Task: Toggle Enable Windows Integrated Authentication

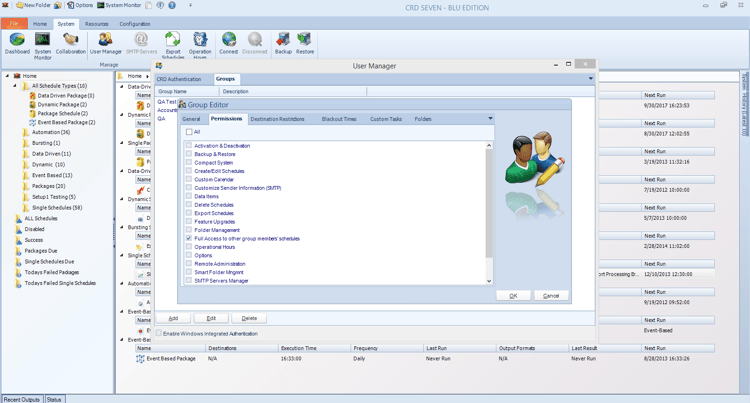Action: 159,333
